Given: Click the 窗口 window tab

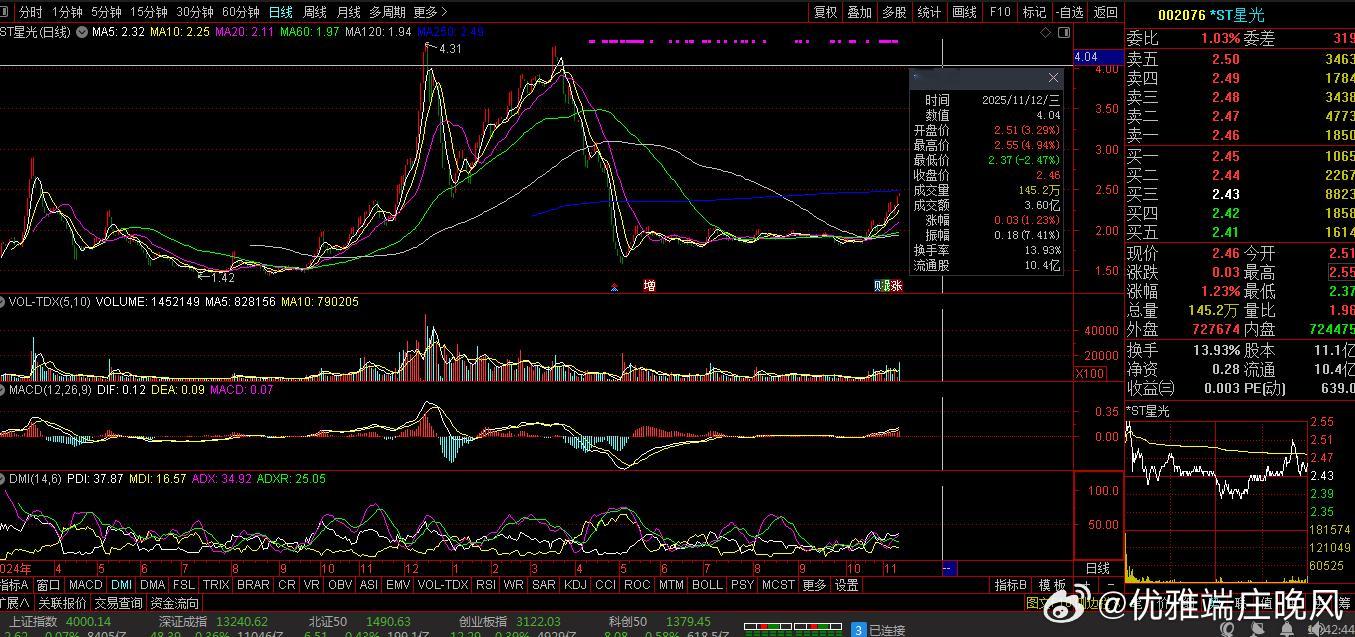Looking at the screenshot, I should pyautogui.click(x=48, y=585).
